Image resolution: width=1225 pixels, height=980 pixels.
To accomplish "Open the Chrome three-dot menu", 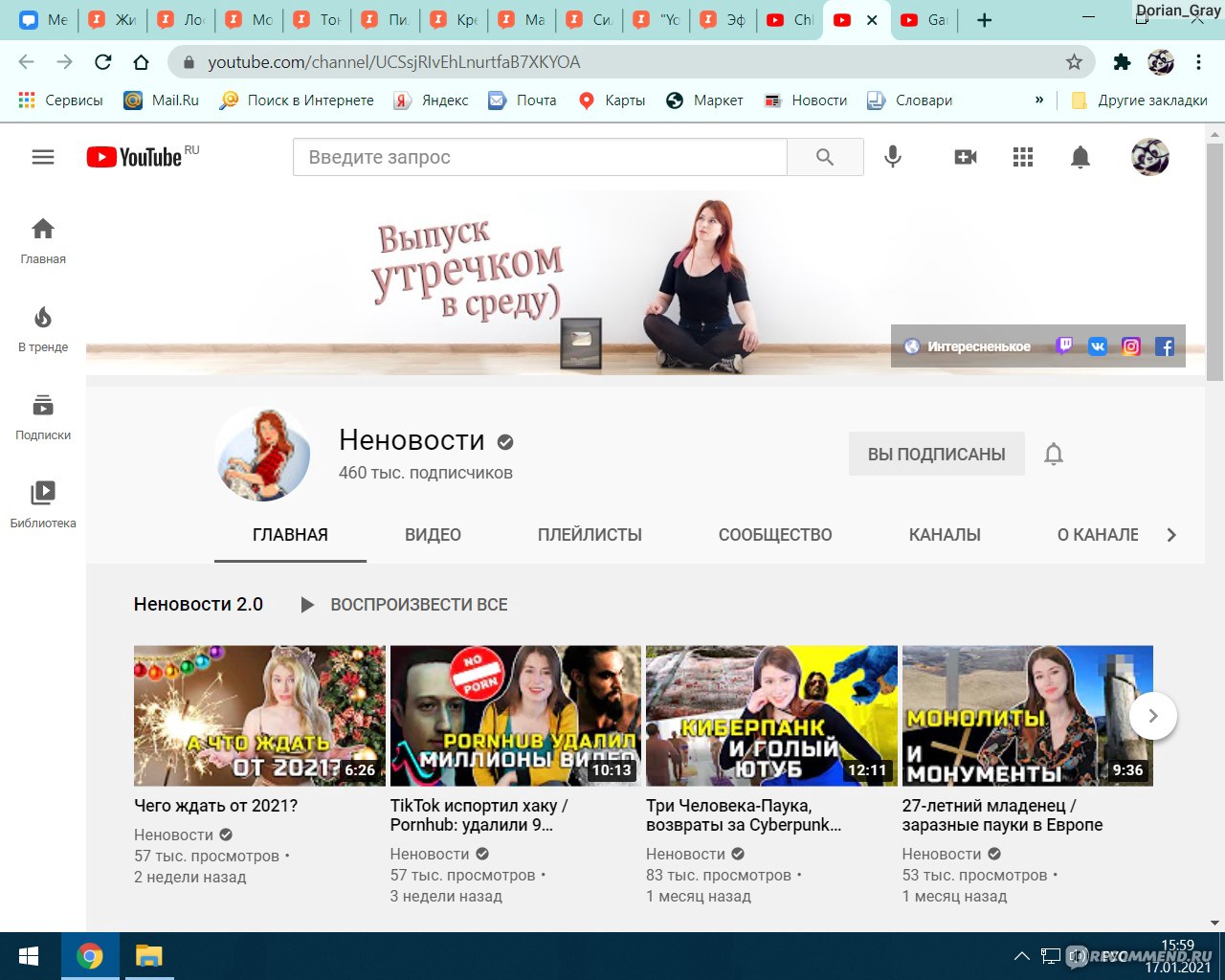I will point(1198,62).
